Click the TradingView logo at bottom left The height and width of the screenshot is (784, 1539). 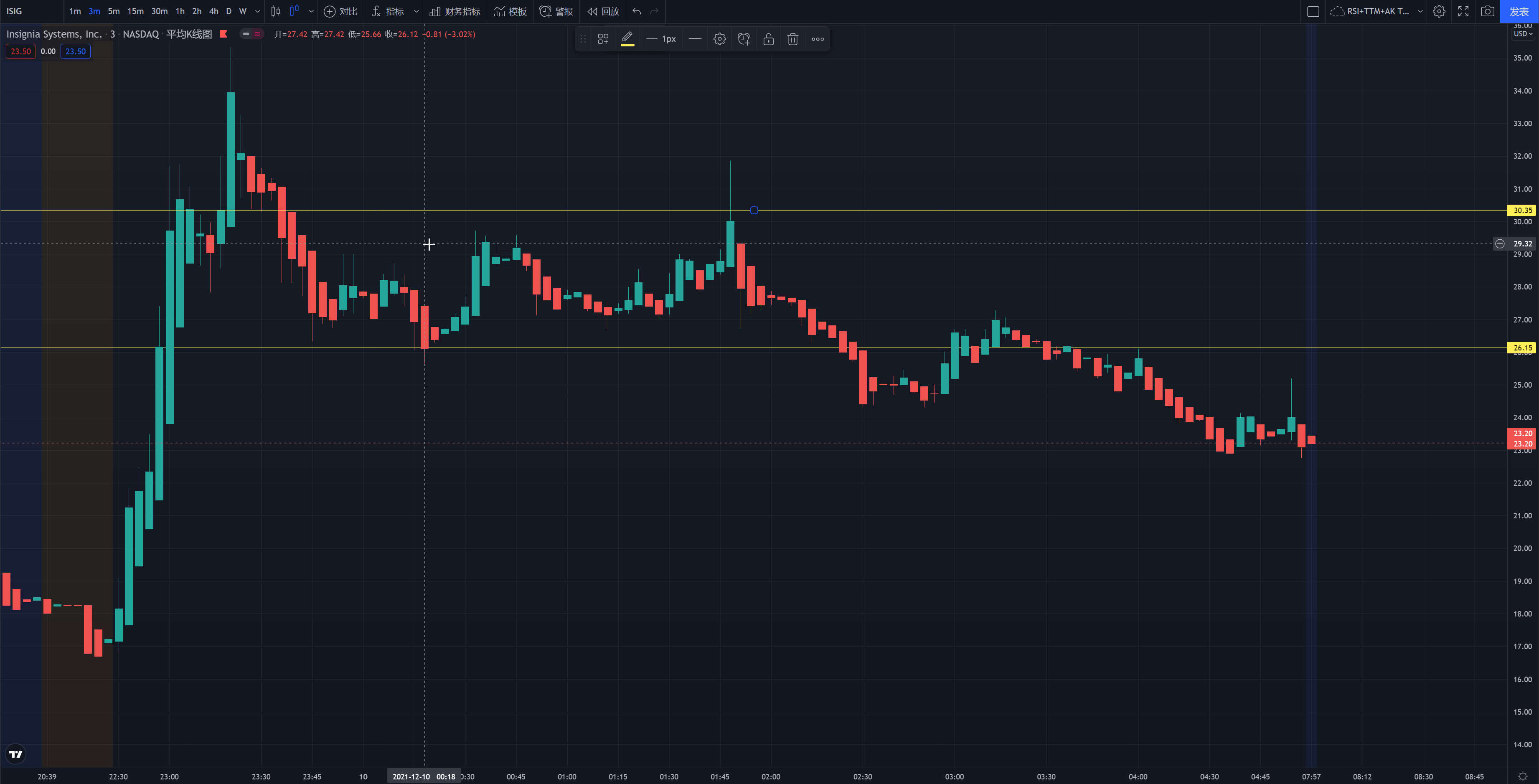[x=16, y=754]
